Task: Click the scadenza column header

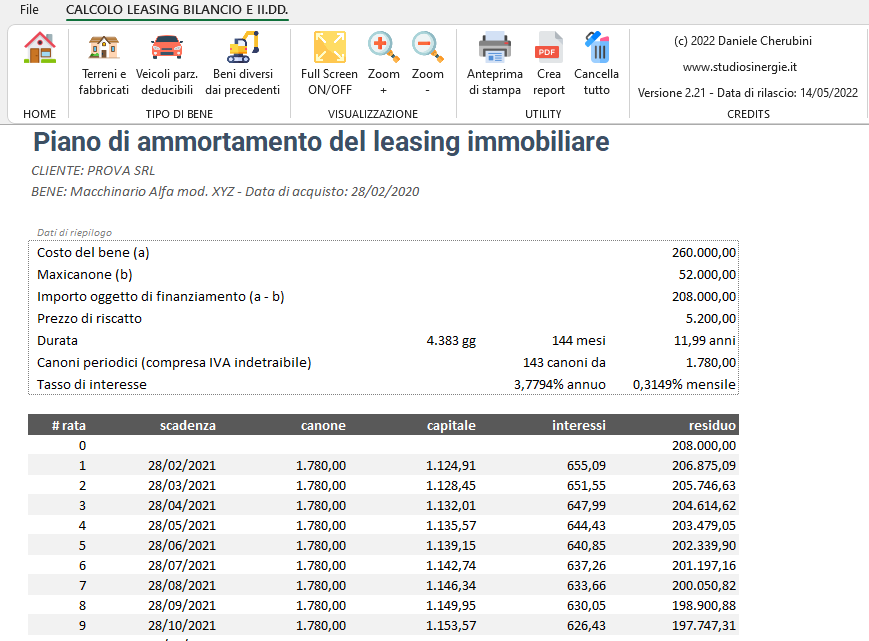Action: click(x=188, y=425)
